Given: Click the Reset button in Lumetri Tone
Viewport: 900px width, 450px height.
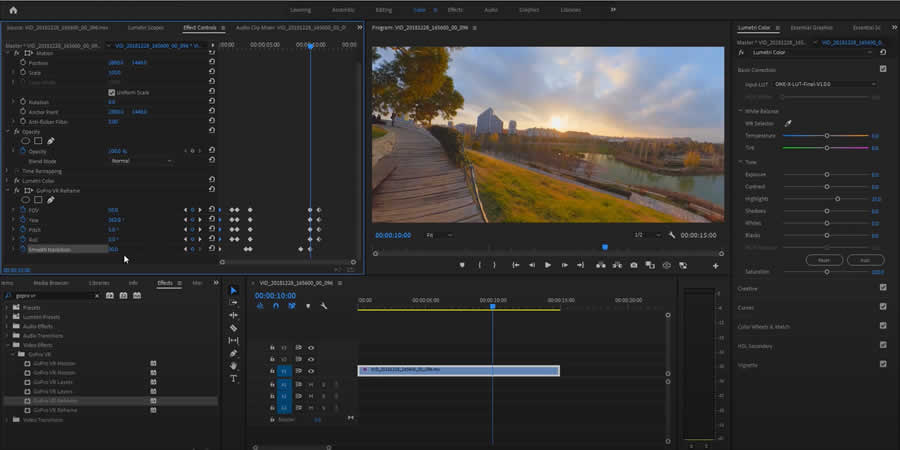Looking at the screenshot, I should click(x=826, y=259).
